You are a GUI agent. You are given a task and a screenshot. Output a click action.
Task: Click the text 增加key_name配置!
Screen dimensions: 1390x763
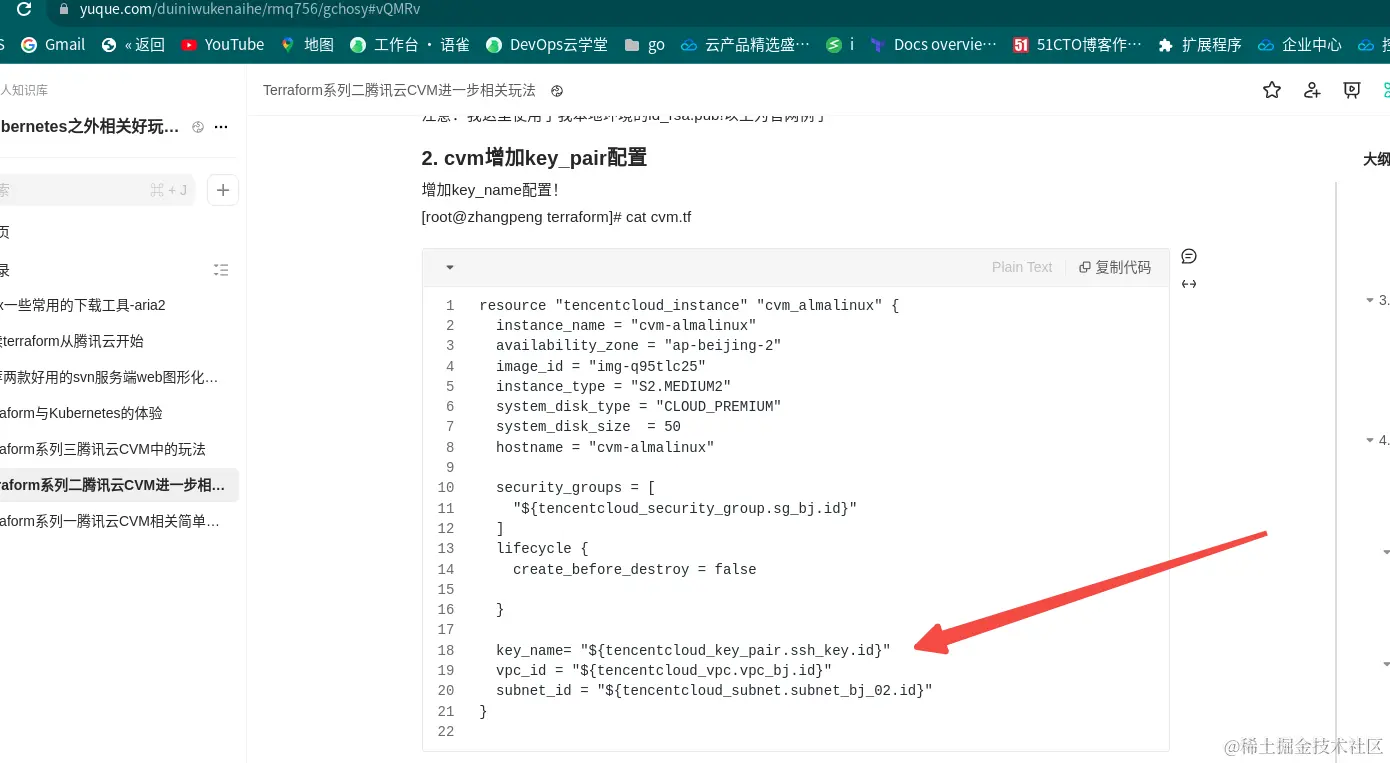490,190
